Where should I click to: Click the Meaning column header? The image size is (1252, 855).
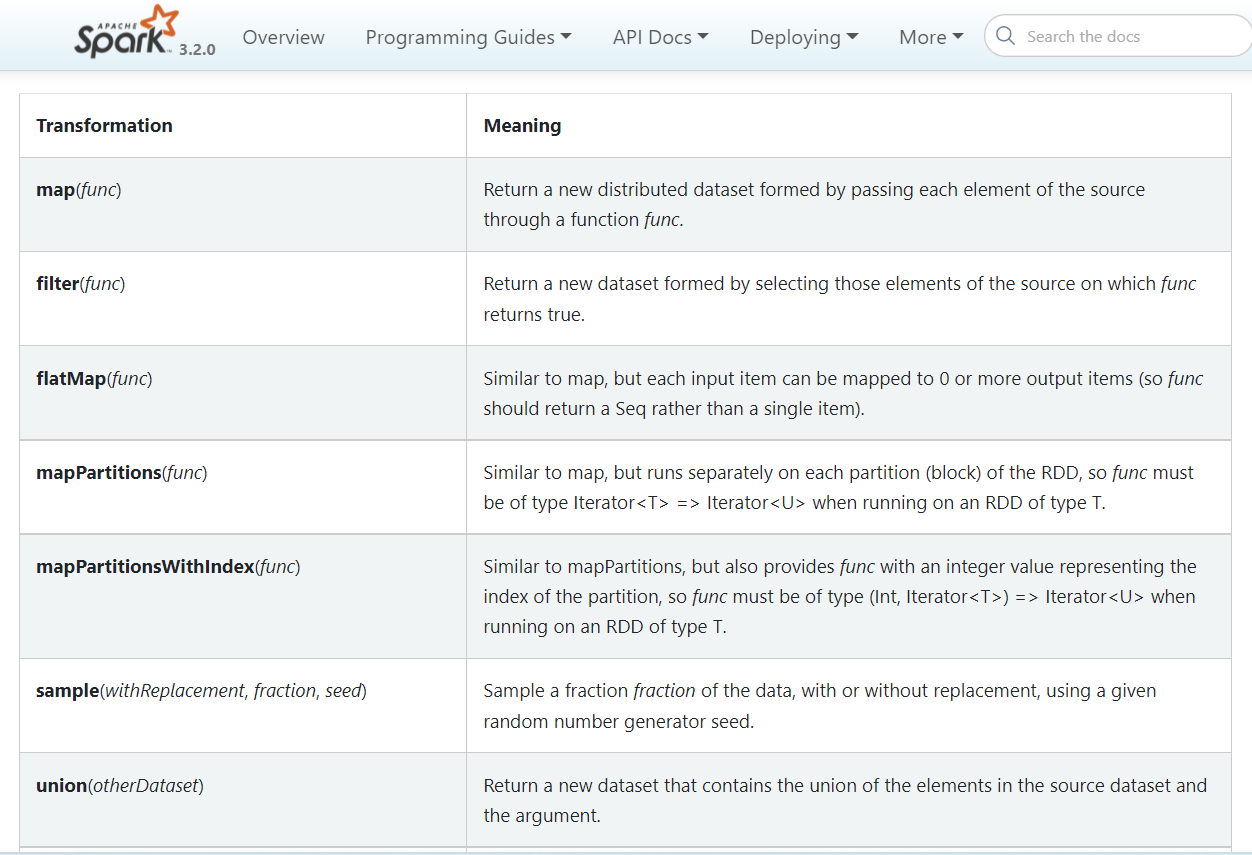click(x=522, y=125)
